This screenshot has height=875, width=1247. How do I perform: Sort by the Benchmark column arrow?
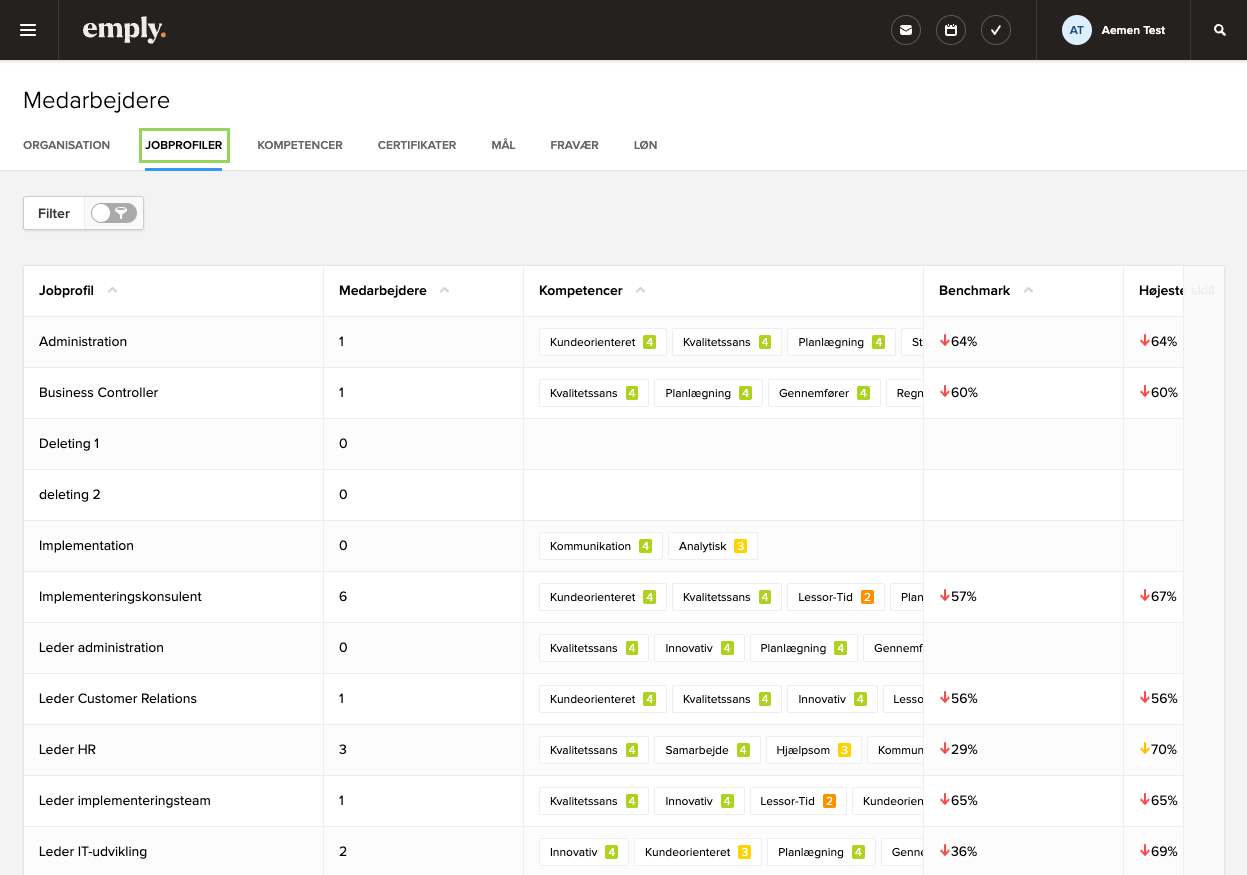pos(1030,289)
